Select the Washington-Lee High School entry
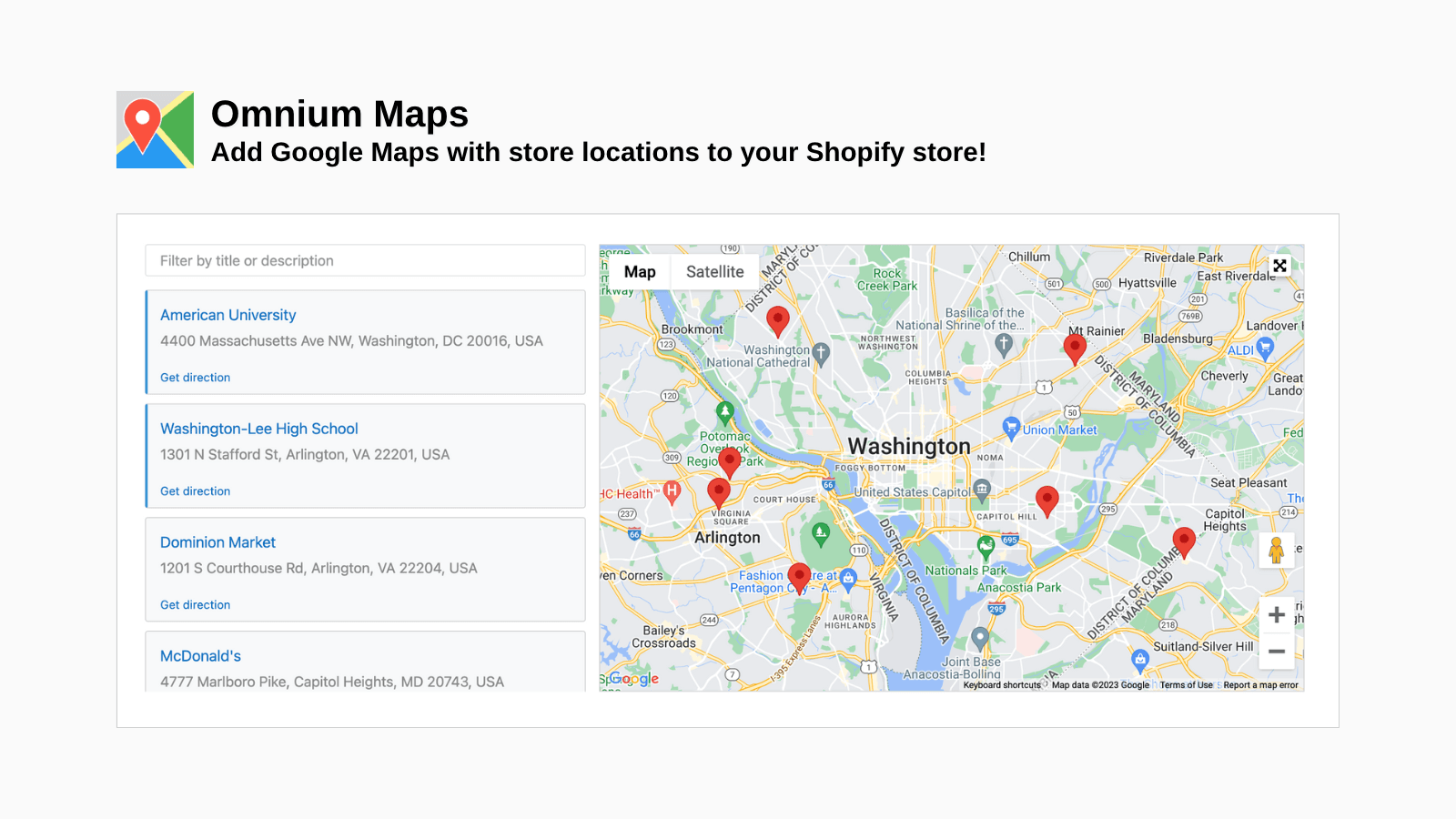Viewport: 1456px width, 819px height. coord(258,428)
